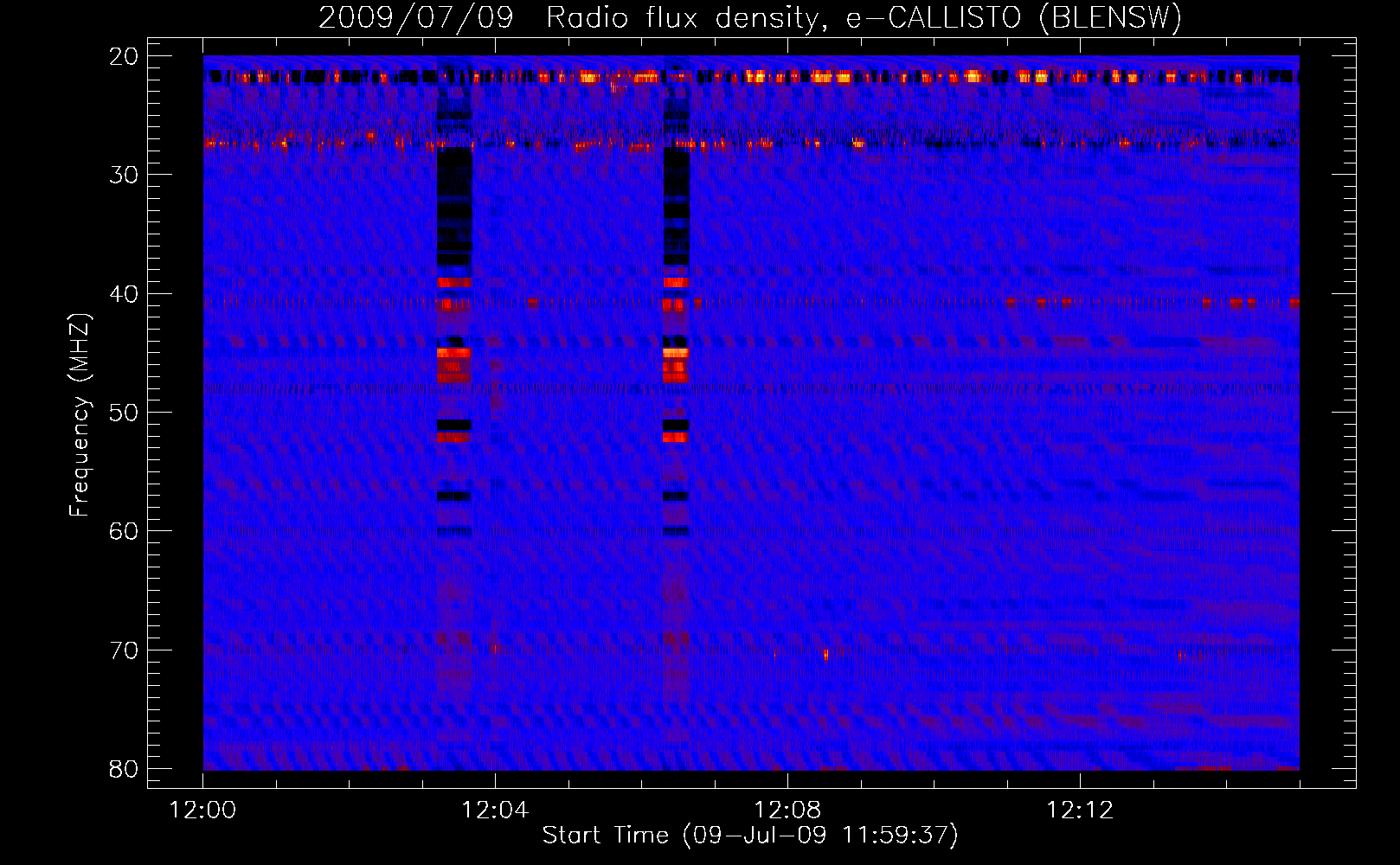1400x865 pixels.
Task: Click the plot title '2009/07/09 Radio flux density'
Action: (x=750, y=18)
